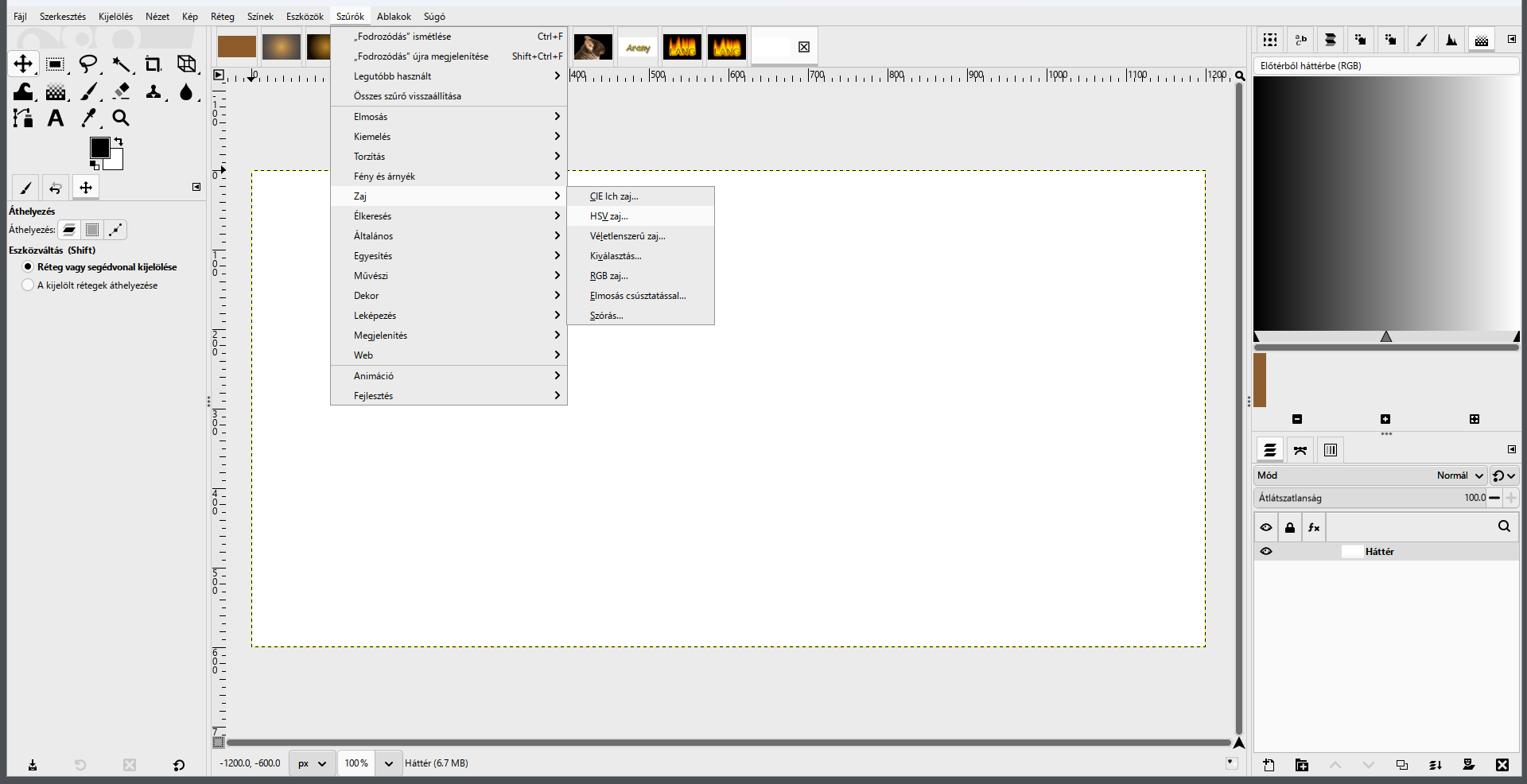Click 'Összes szűrő visszaállítása' menu entry
Screen dimensions: 1527x784
449,96
